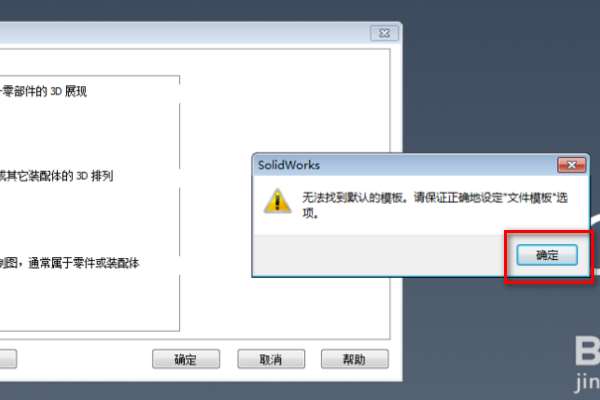This screenshot has width=600, height=400.
Task: Open help via the 帮助 button
Action: pos(355,359)
